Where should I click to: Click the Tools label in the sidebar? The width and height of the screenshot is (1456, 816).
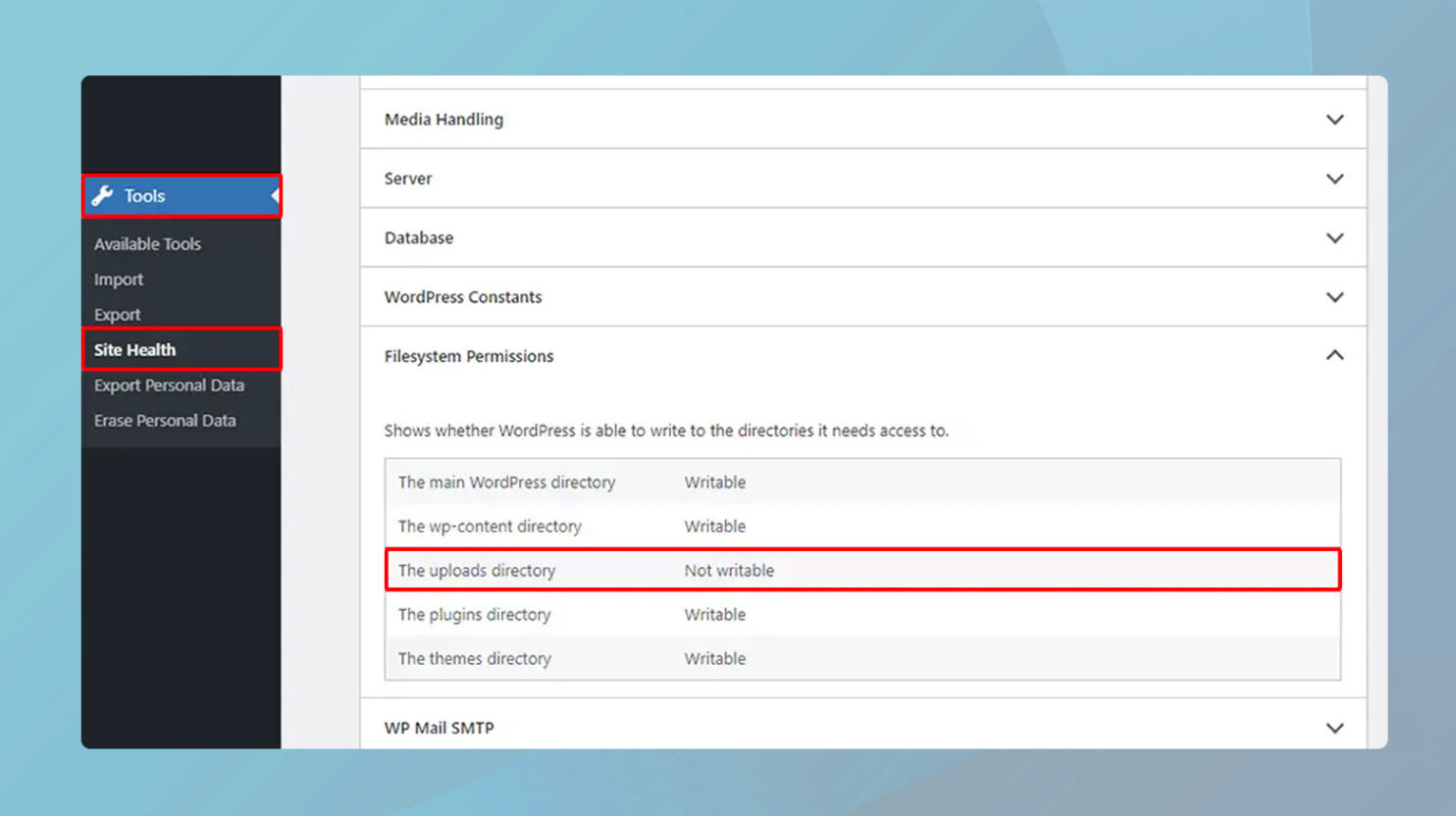point(145,195)
